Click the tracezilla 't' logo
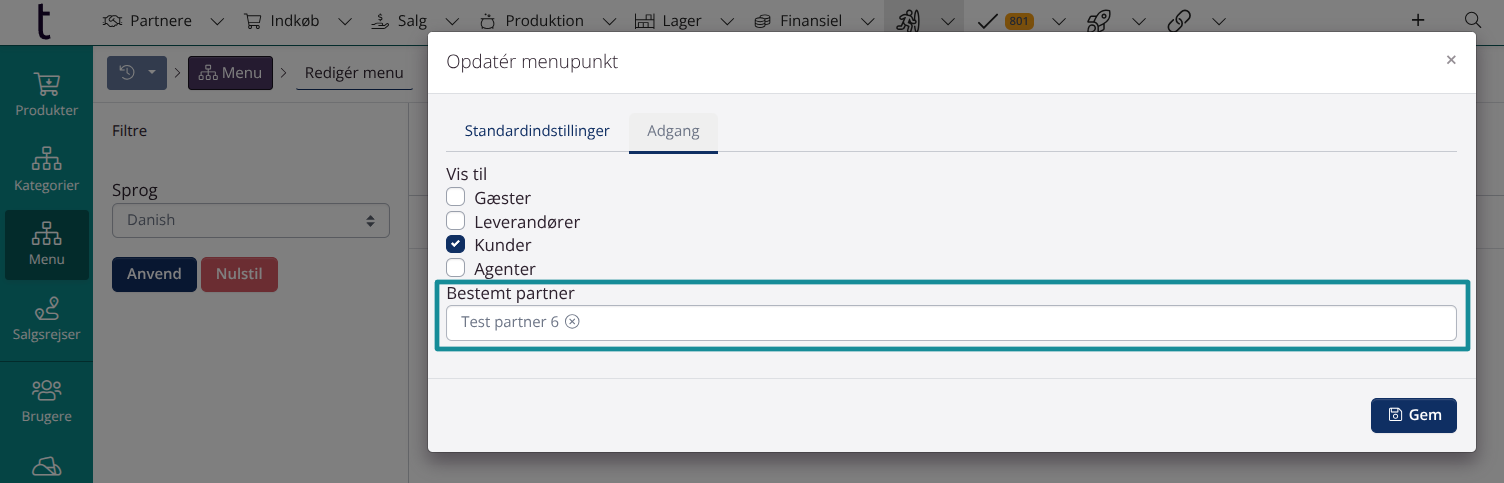This screenshot has width=1504, height=483. pos(45,20)
